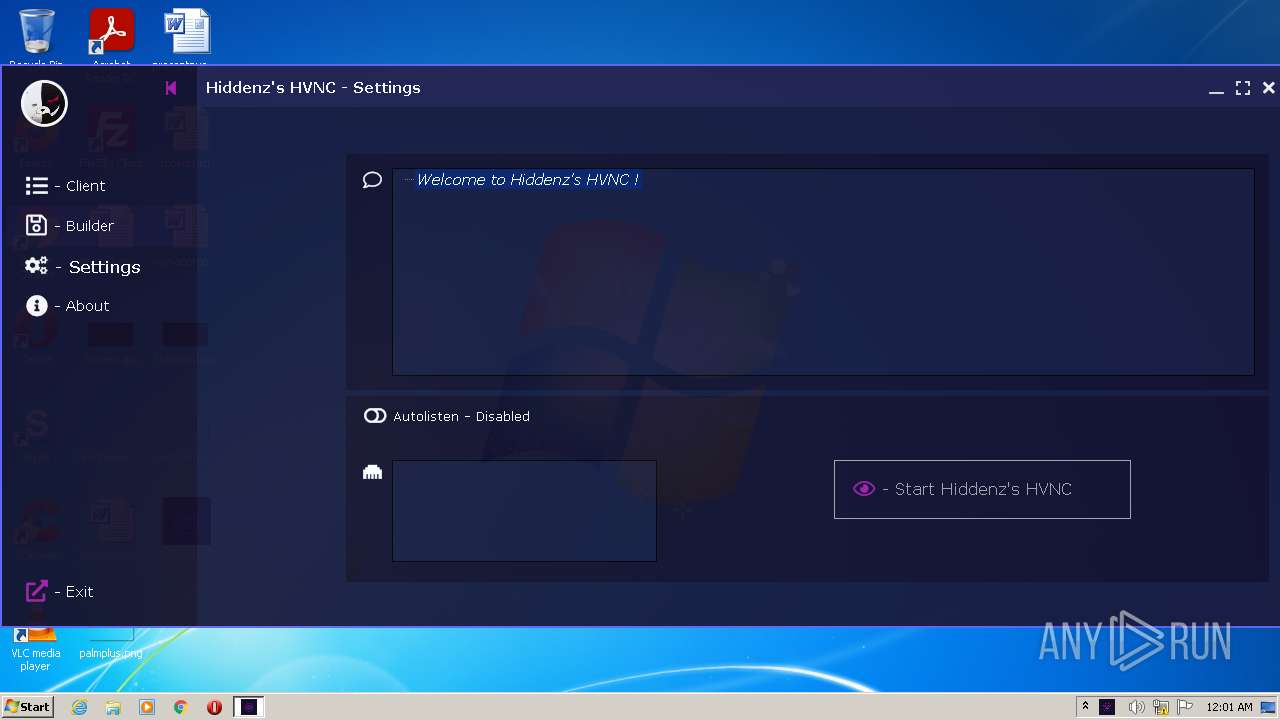Click the network tray icon
The image size is (1280, 720).
coord(1161,707)
